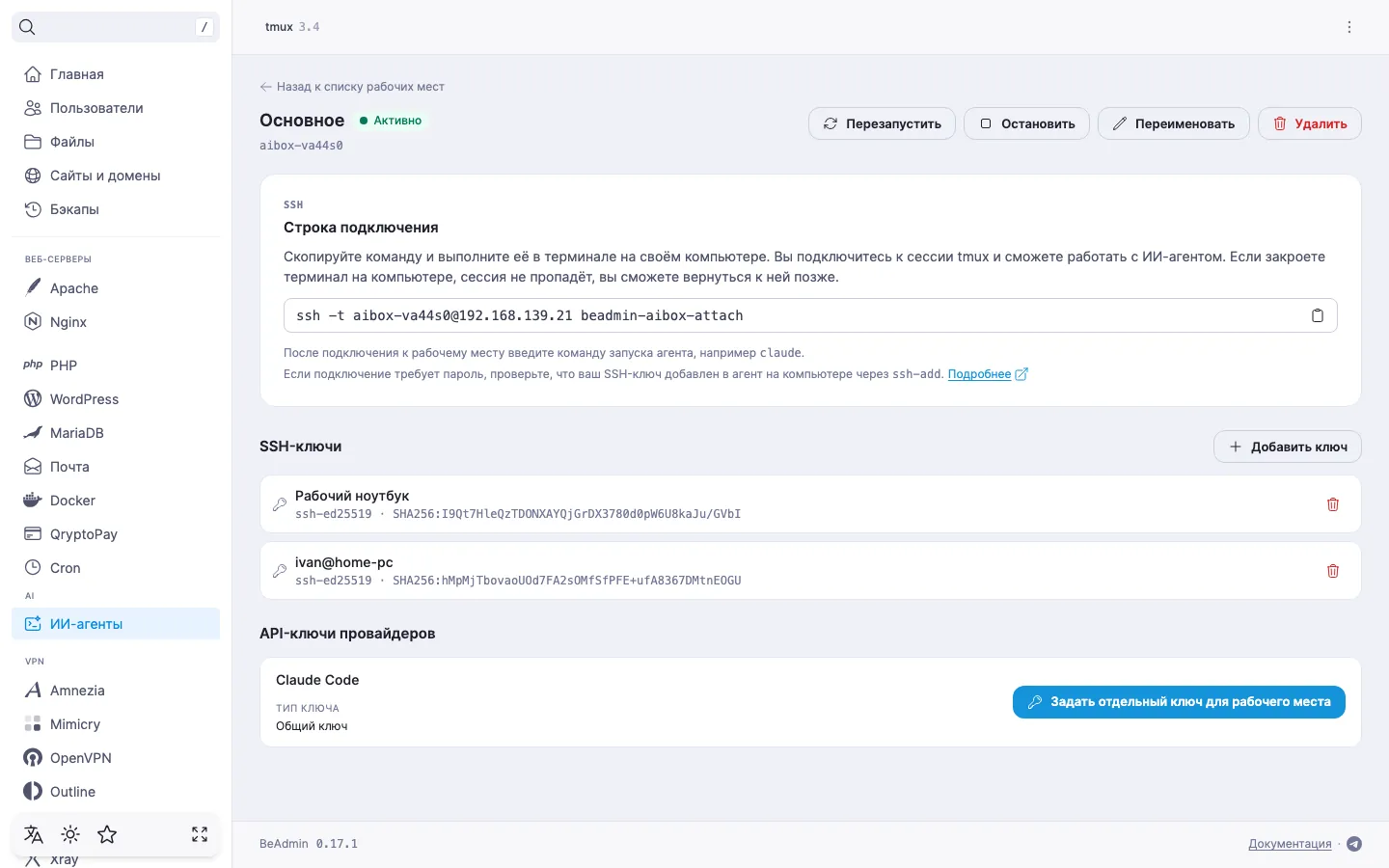Open QryptoPay section
This screenshot has height=868, width=1389.
[116, 534]
